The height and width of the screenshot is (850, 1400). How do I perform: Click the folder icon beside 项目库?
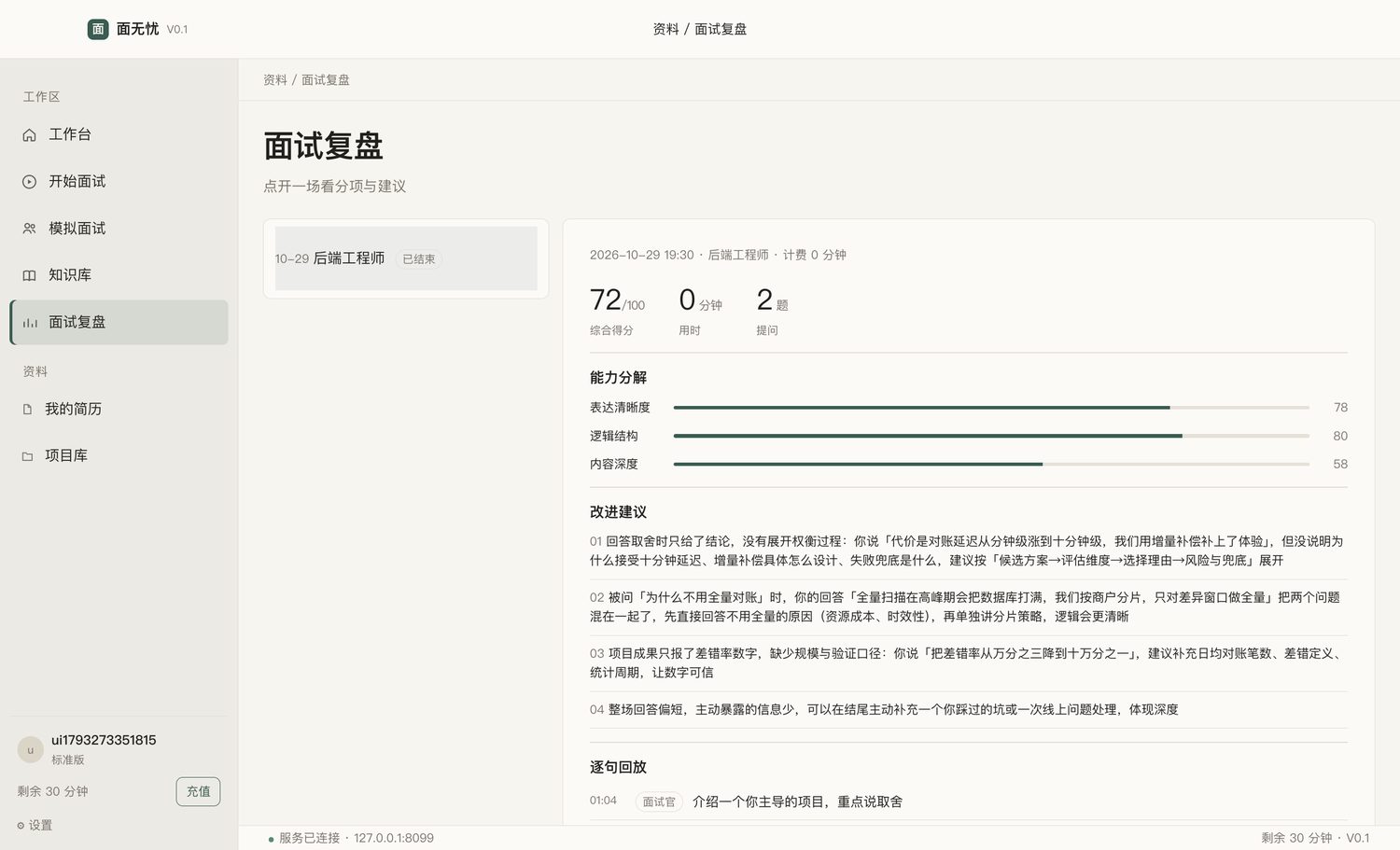(27, 456)
